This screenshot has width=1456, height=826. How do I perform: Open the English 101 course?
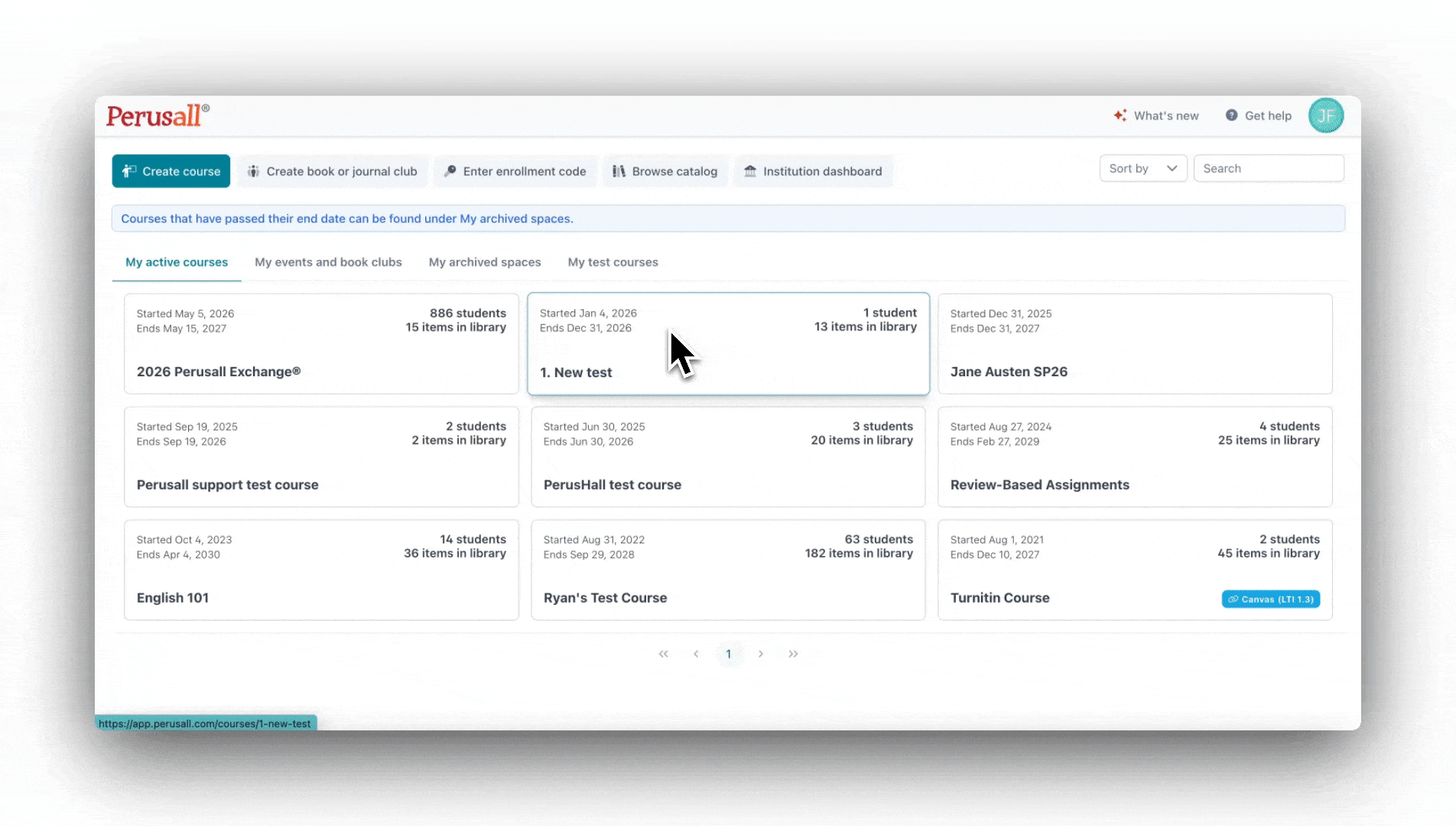pyautogui.click(x=321, y=570)
